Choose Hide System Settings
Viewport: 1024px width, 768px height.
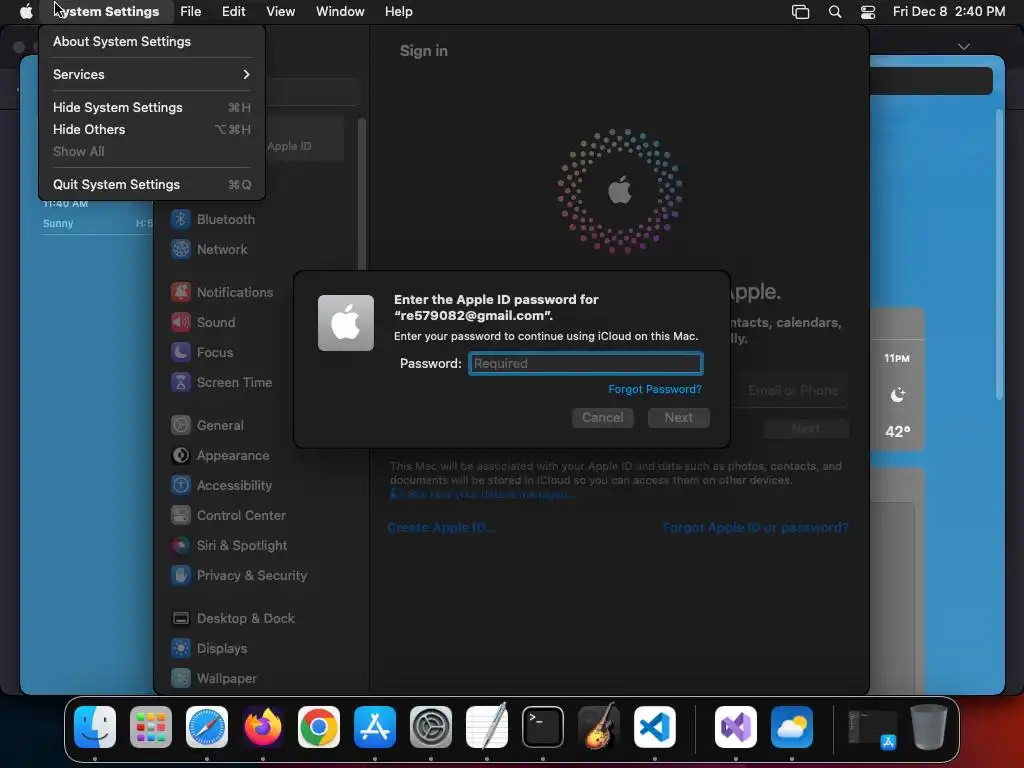click(152, 107)
